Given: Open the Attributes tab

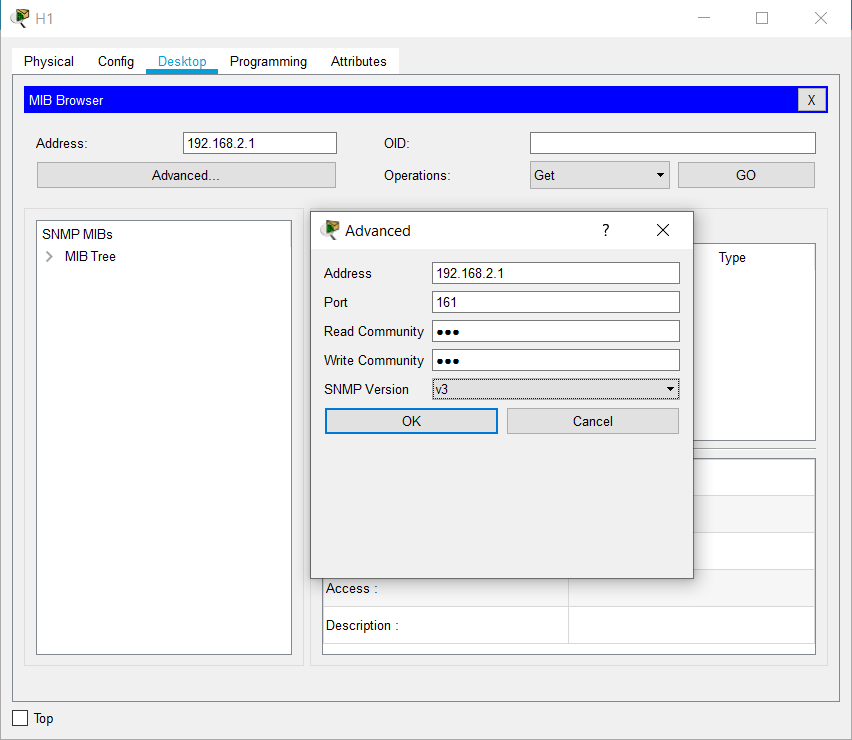Looking at the screenshot, I should 358,61.
